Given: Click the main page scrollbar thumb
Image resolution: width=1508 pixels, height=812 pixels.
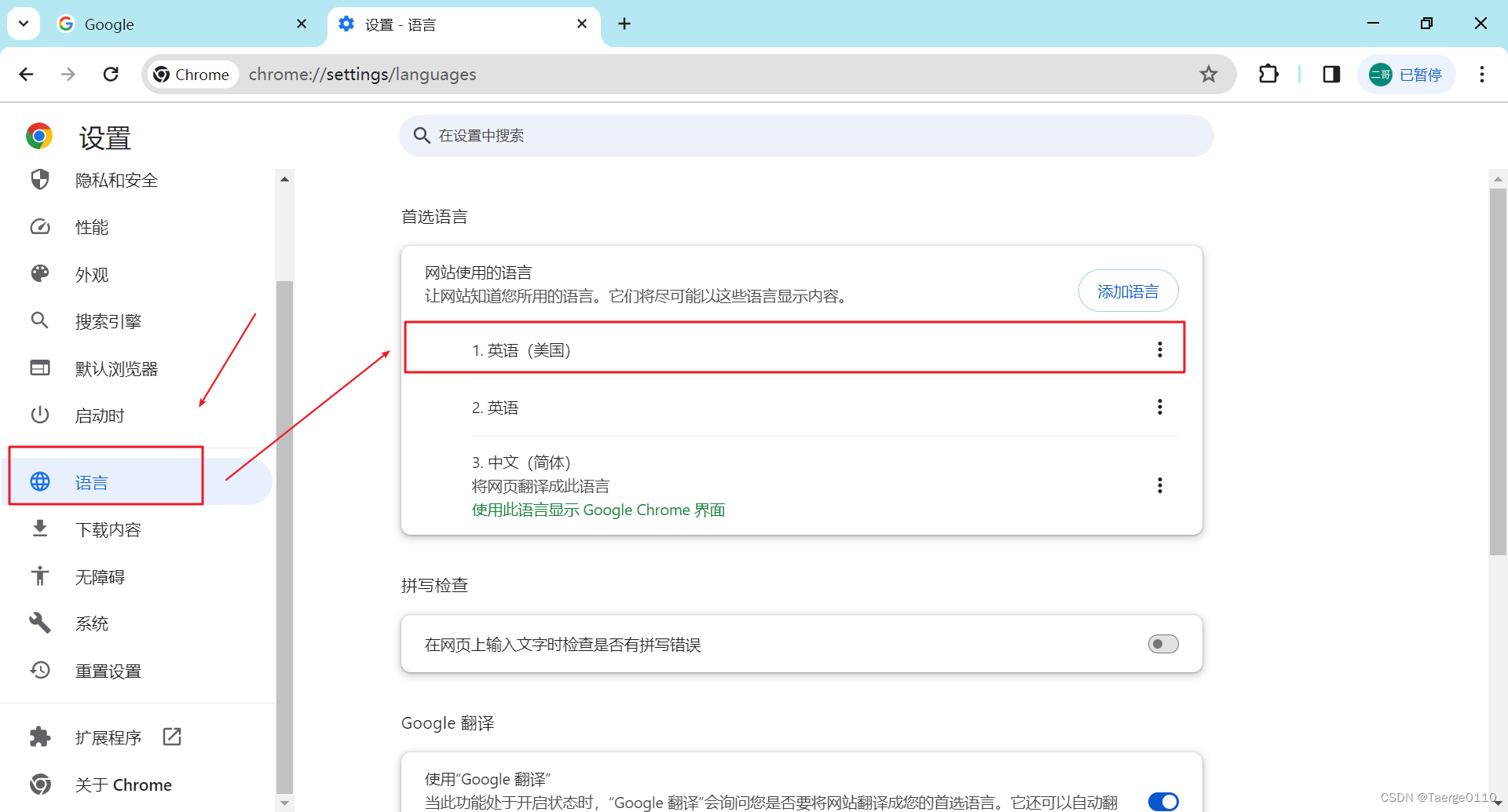Looking at the screenshot, I should coord(1498,371).
